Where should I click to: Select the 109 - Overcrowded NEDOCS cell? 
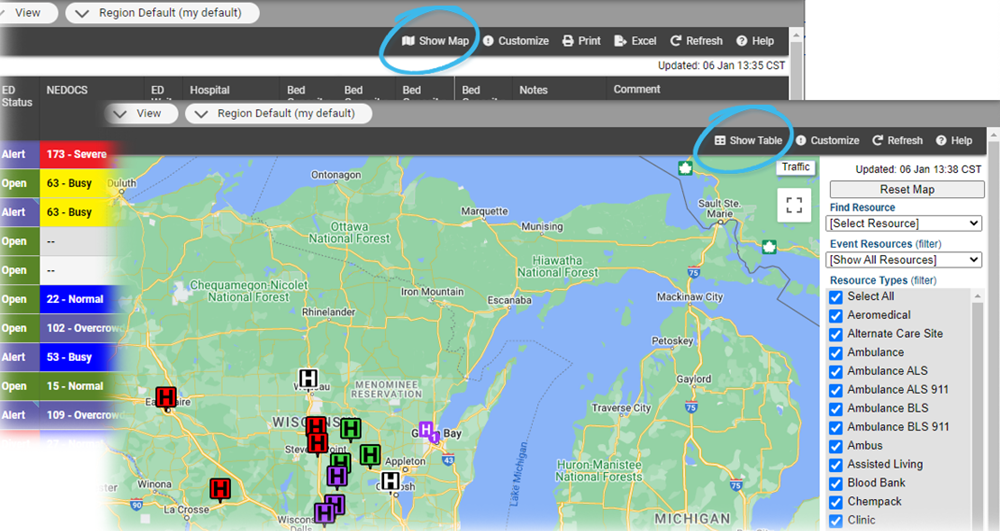tap(82, 415)
